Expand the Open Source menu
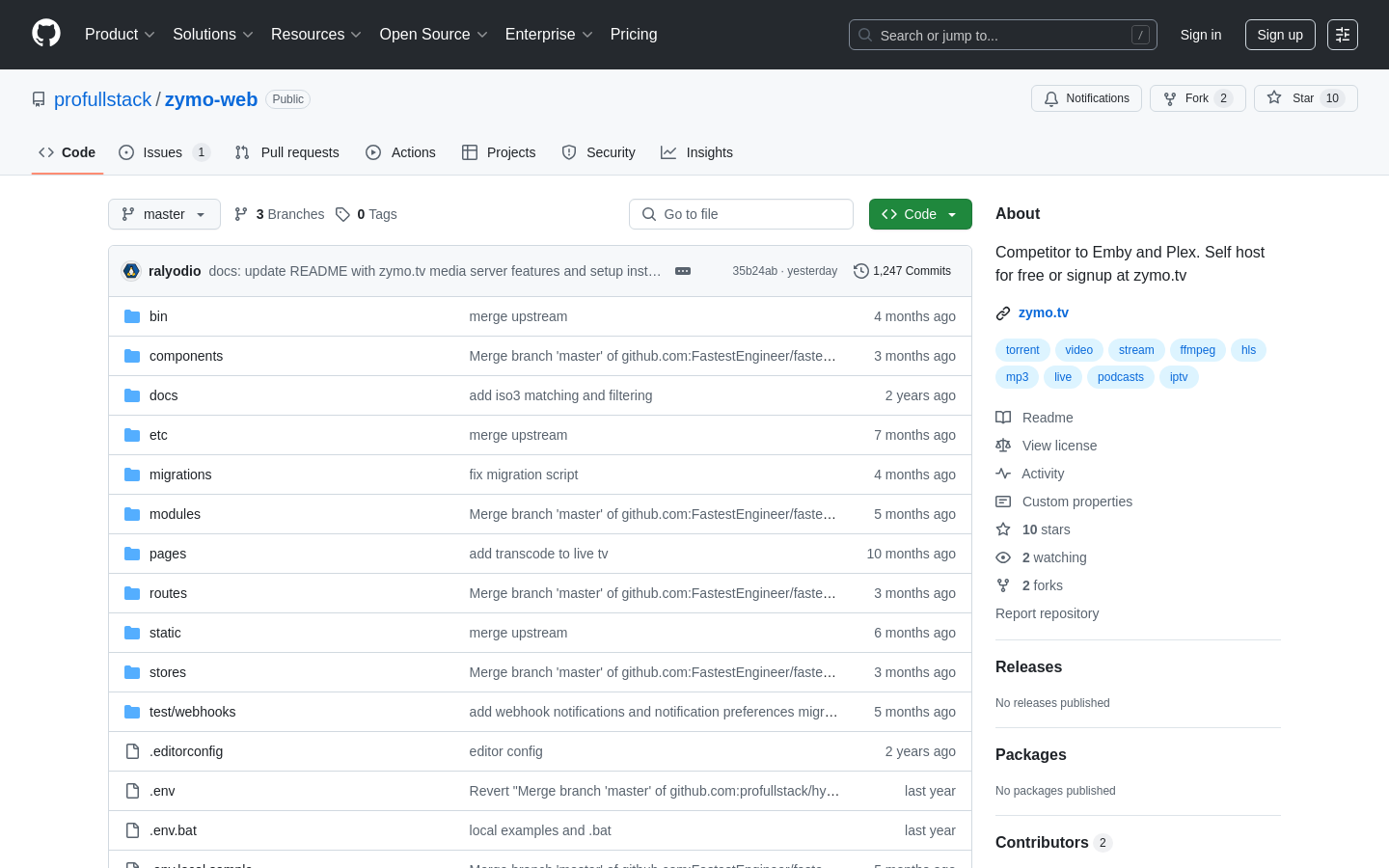Viewport: 1389px width, 868px height. 434,34
